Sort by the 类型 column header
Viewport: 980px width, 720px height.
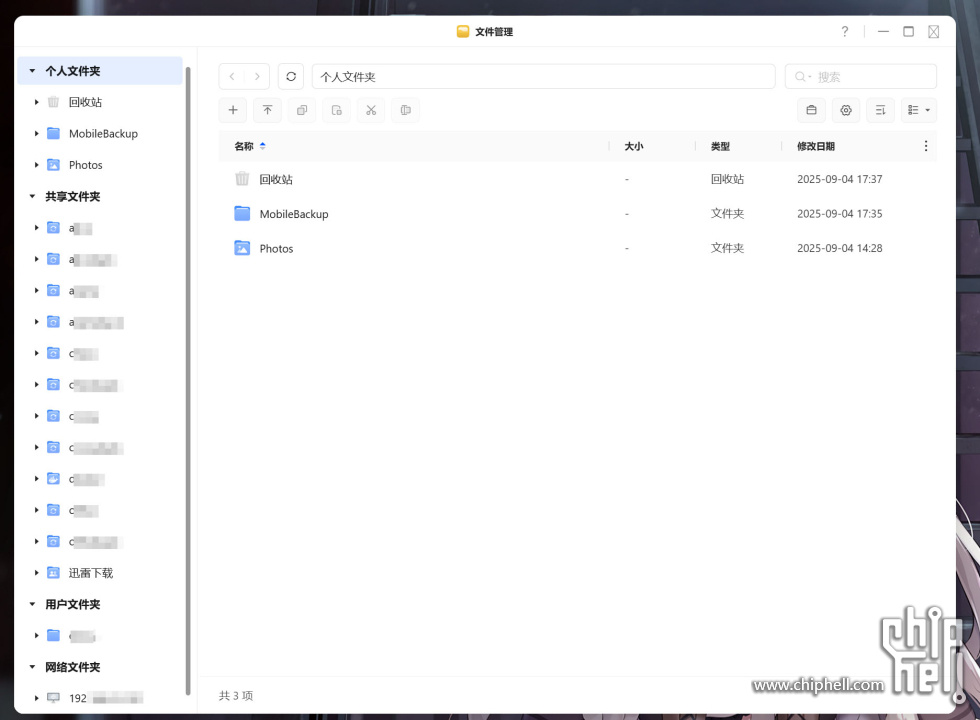click(720, 146)
